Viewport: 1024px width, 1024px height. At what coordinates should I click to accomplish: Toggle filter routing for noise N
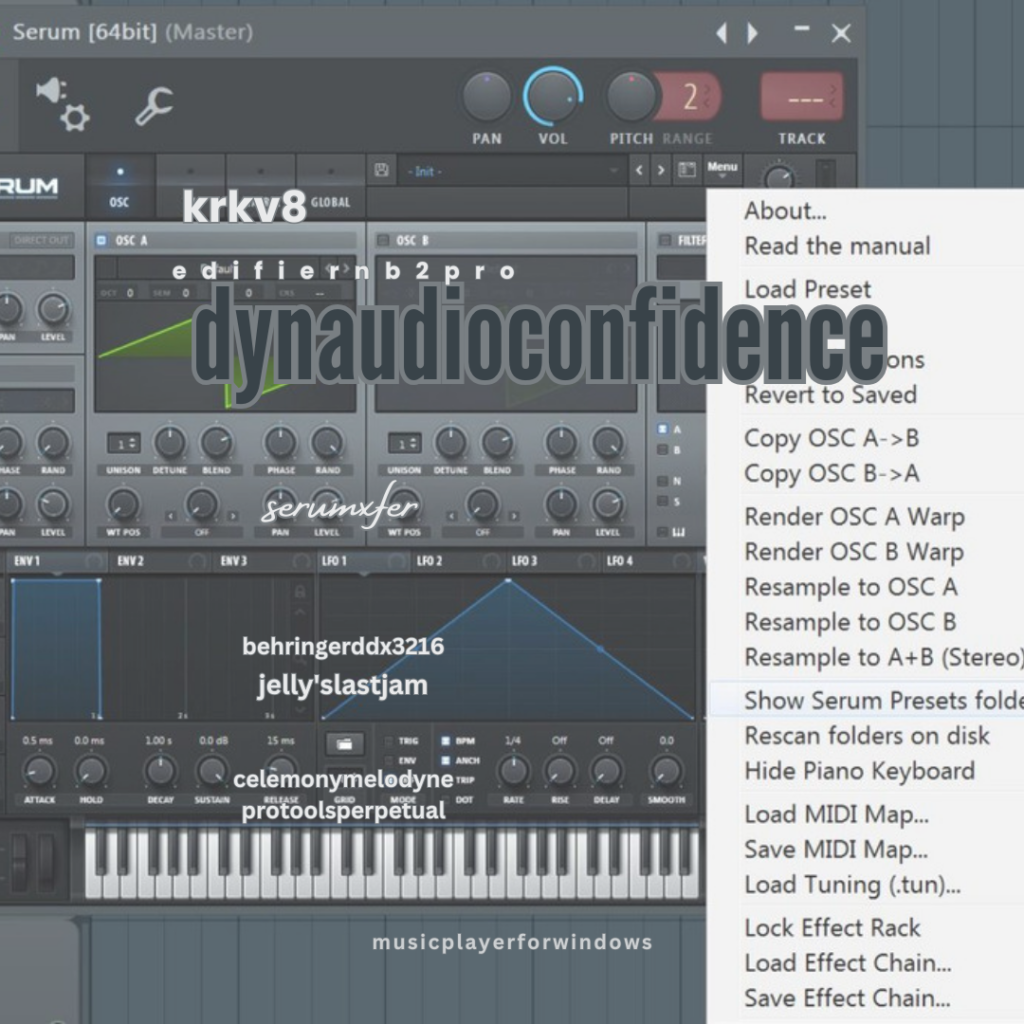coord(662,481)
